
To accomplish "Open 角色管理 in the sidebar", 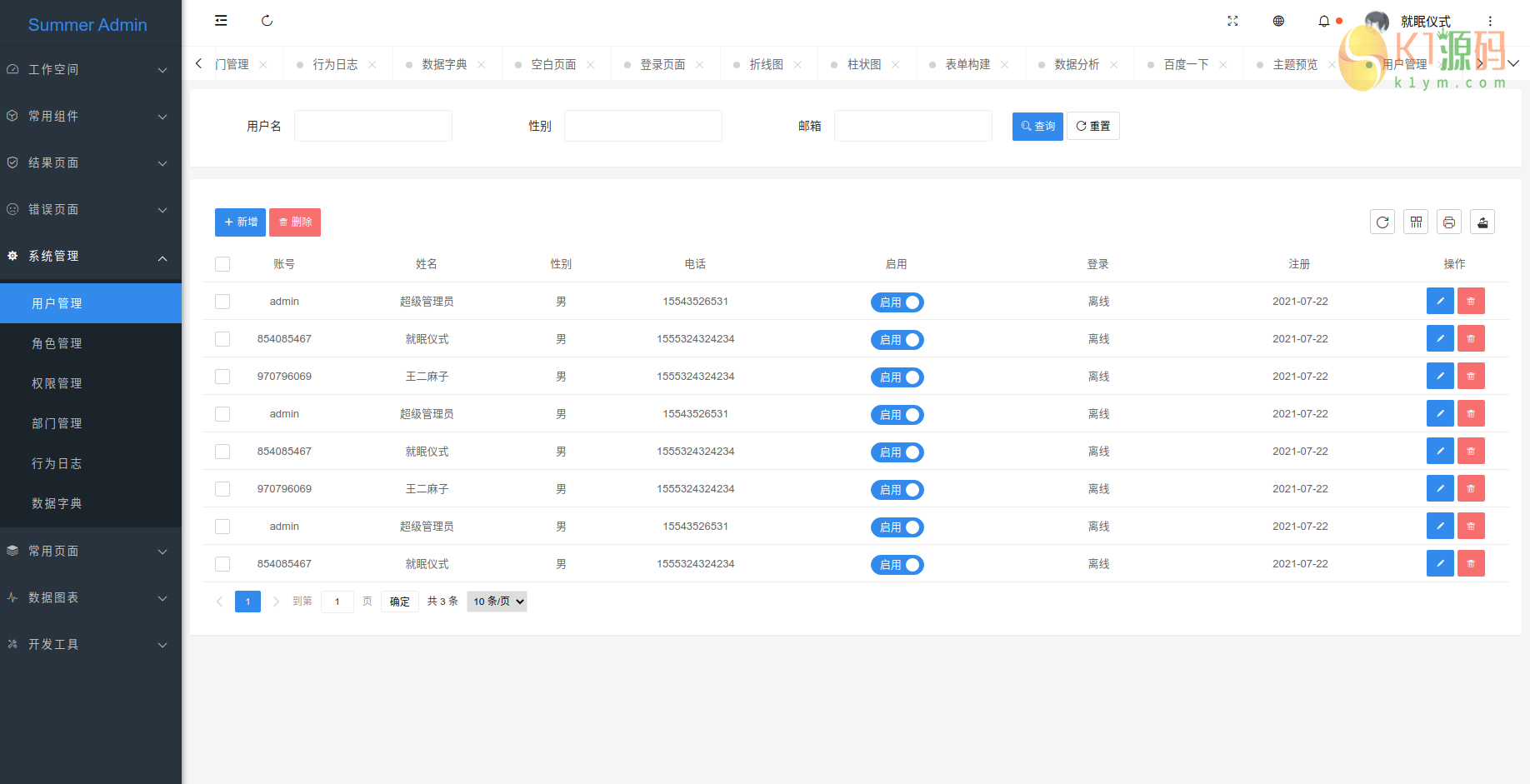I will [57, 343].
